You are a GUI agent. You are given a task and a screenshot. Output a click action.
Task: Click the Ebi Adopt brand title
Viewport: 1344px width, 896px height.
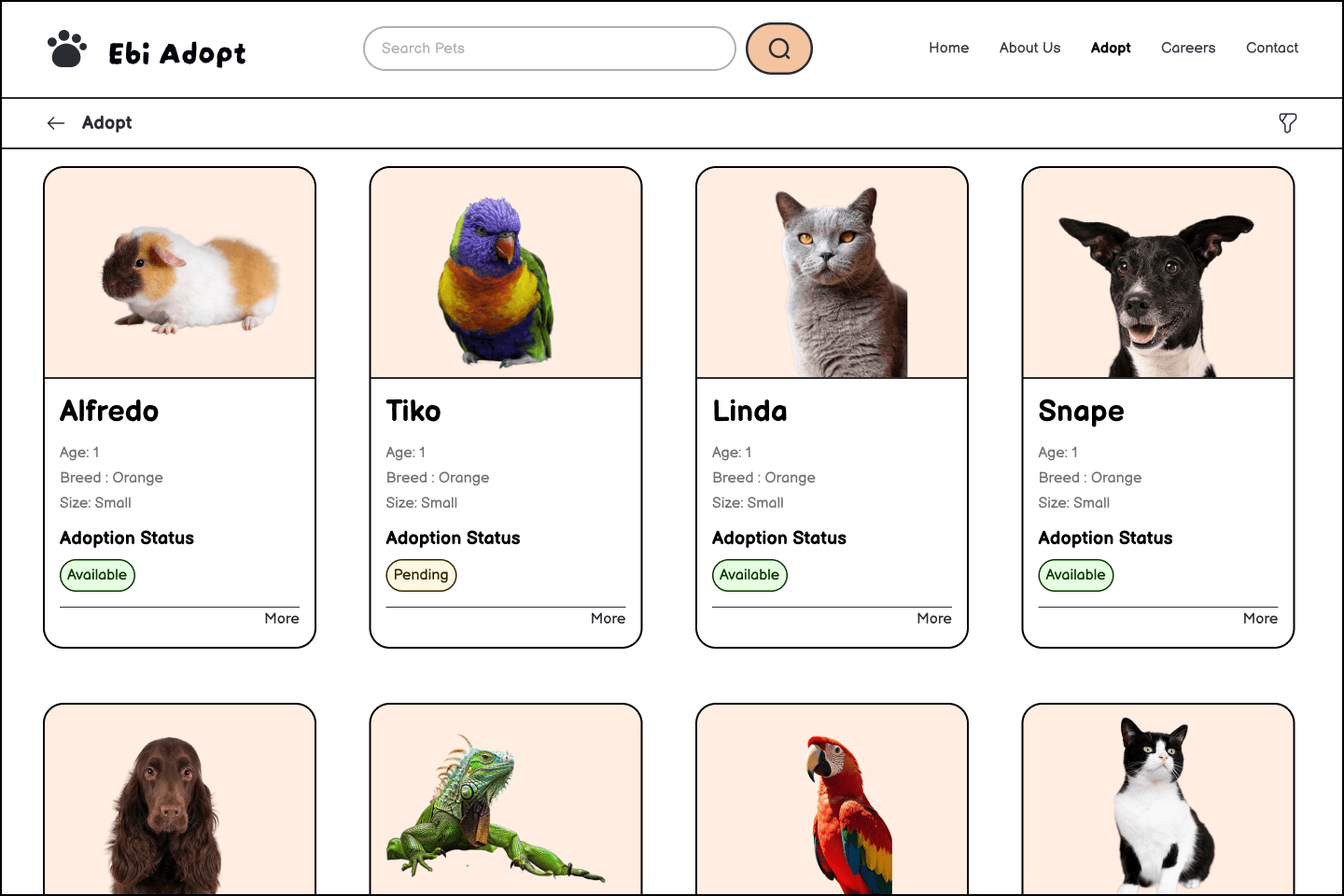177,53
